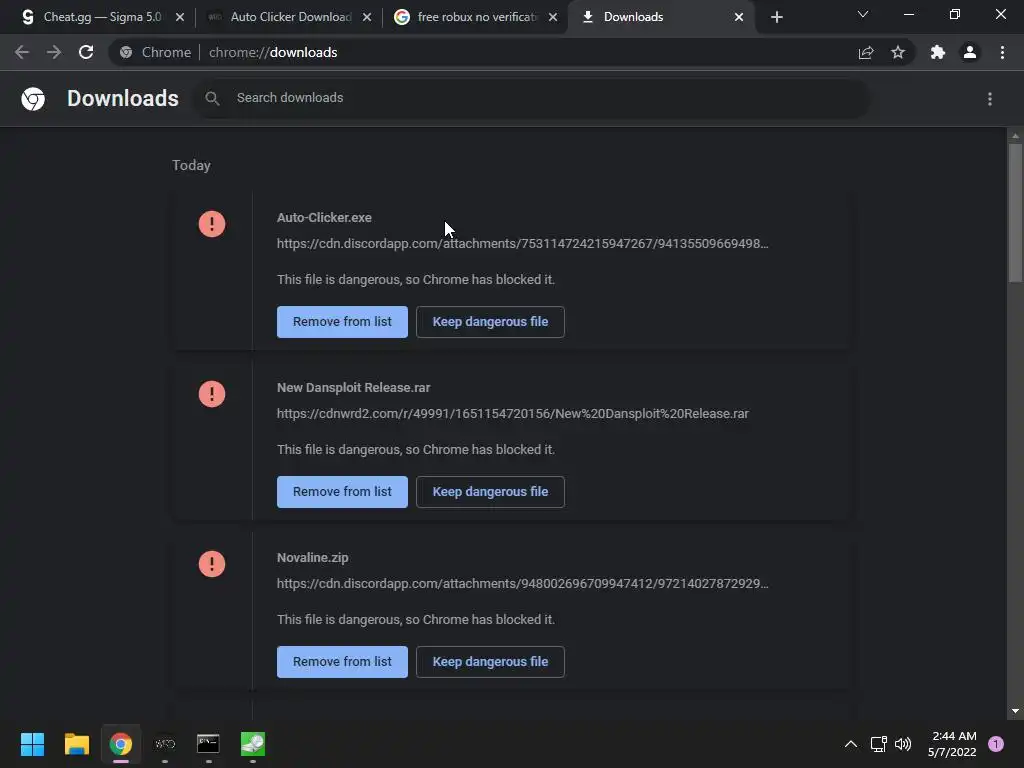Click the warning icon for Novaline.zip
Screen dimensions: 1024x768
point(212,564)
